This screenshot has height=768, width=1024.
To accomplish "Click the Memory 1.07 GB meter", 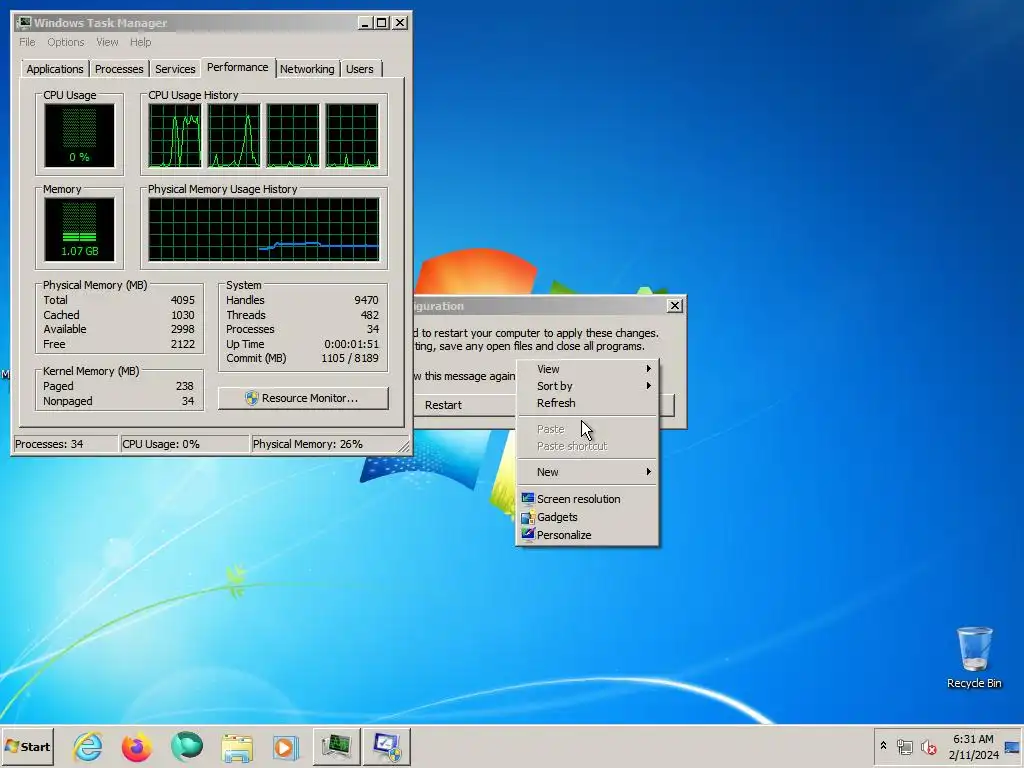I will coord(79,229).
